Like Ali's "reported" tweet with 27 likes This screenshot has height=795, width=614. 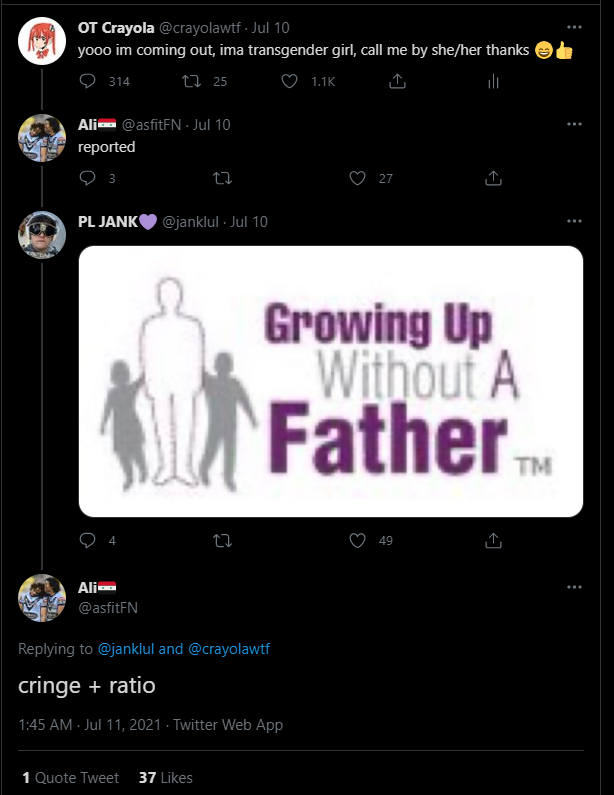(357, 178)
